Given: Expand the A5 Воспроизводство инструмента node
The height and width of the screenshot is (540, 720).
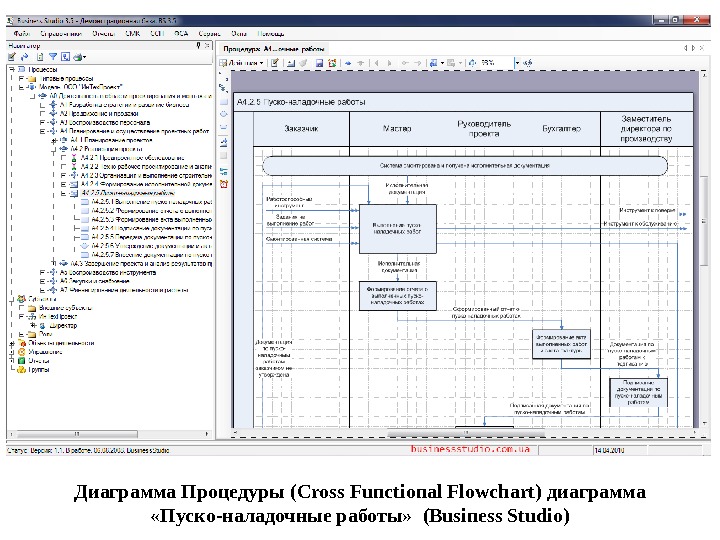Looking at the screenshot, I should pos(42,273).
